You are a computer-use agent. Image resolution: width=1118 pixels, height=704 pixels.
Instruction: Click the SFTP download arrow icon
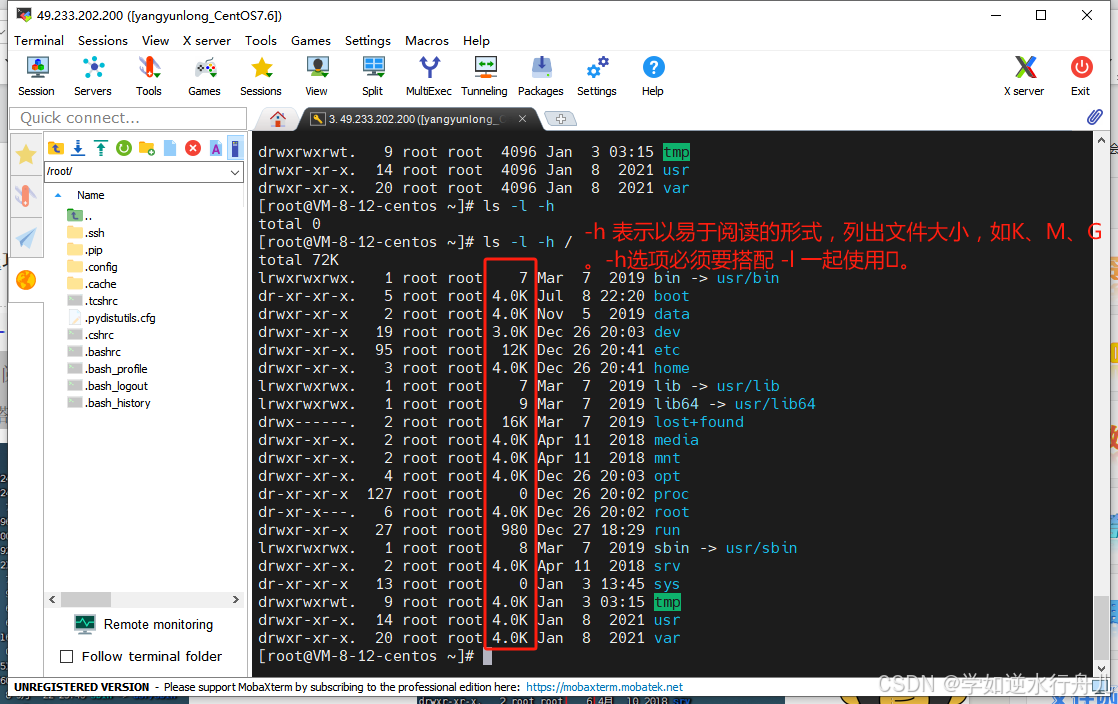(x=78, y=148)
